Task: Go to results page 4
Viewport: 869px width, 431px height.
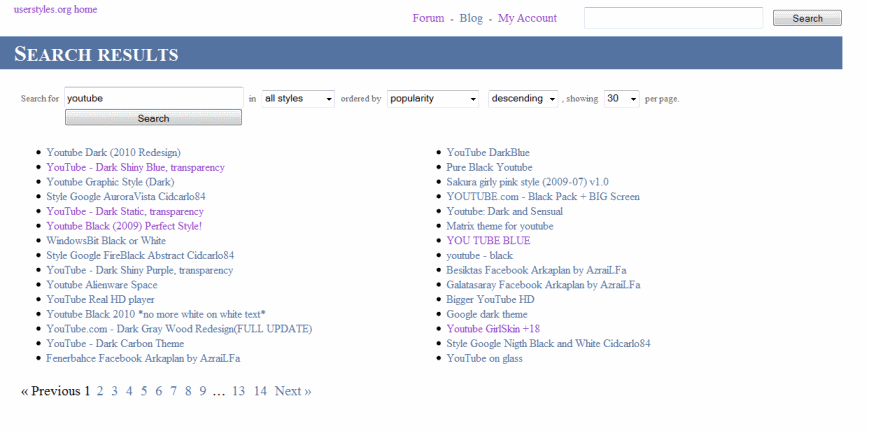Action: 129,391
